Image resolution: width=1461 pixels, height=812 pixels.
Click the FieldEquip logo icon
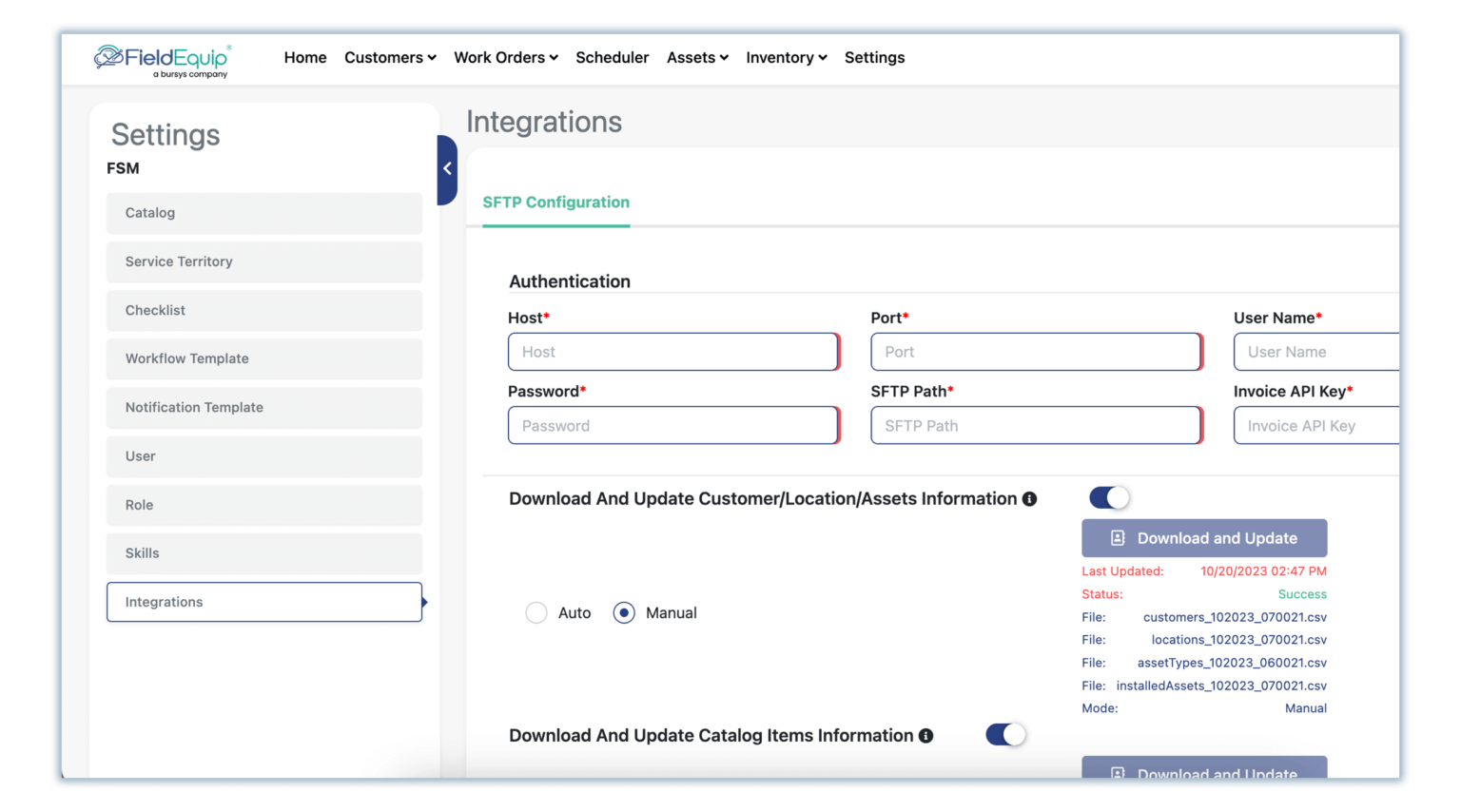(107, 57)
